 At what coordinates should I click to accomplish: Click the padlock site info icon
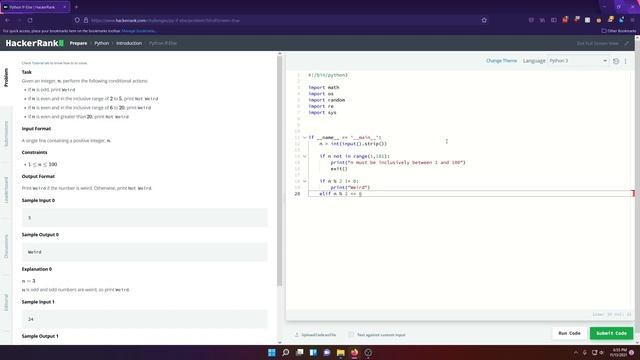(86, 20)
